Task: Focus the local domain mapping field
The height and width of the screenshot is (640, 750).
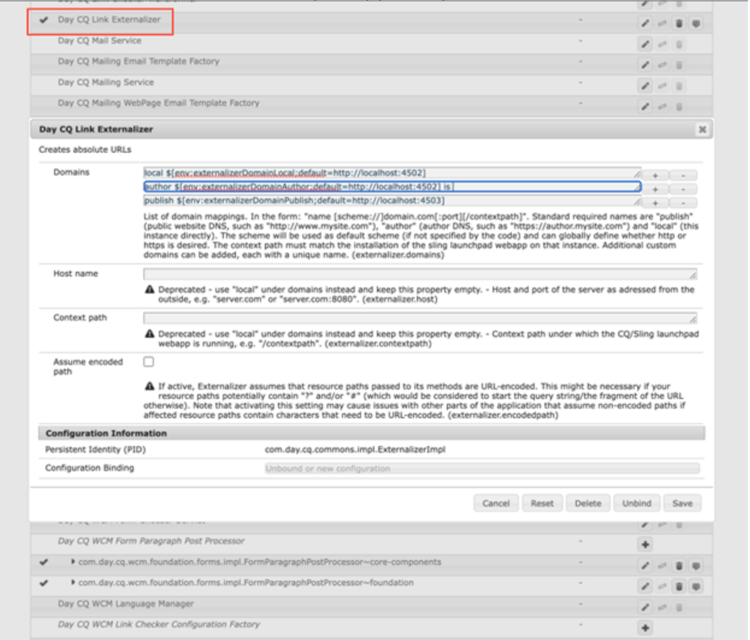Action: click(392, 173)
